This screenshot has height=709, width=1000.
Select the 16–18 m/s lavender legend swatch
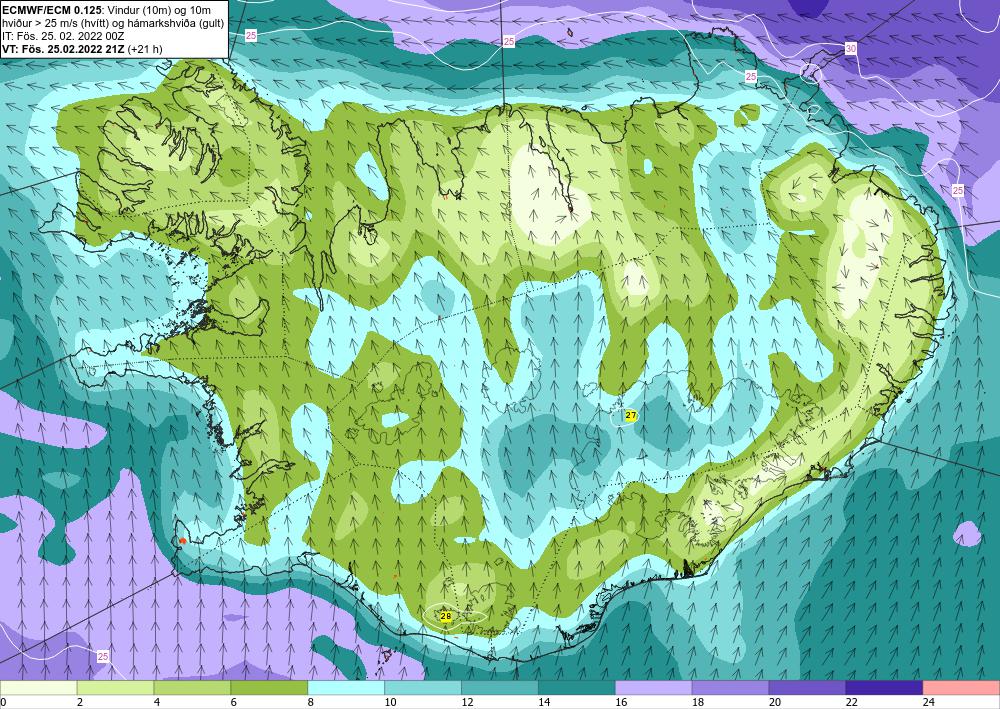(654, 688)
